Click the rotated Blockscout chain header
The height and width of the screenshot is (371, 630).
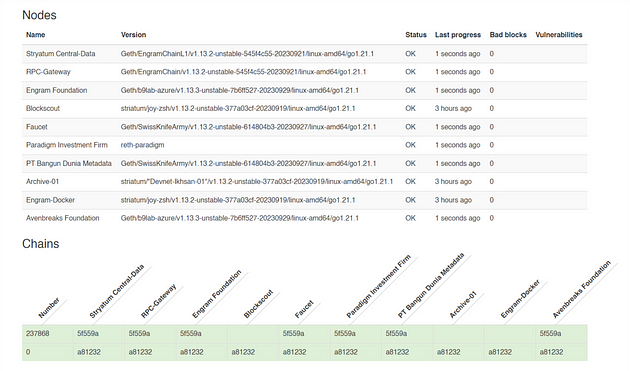pos(258,304)
